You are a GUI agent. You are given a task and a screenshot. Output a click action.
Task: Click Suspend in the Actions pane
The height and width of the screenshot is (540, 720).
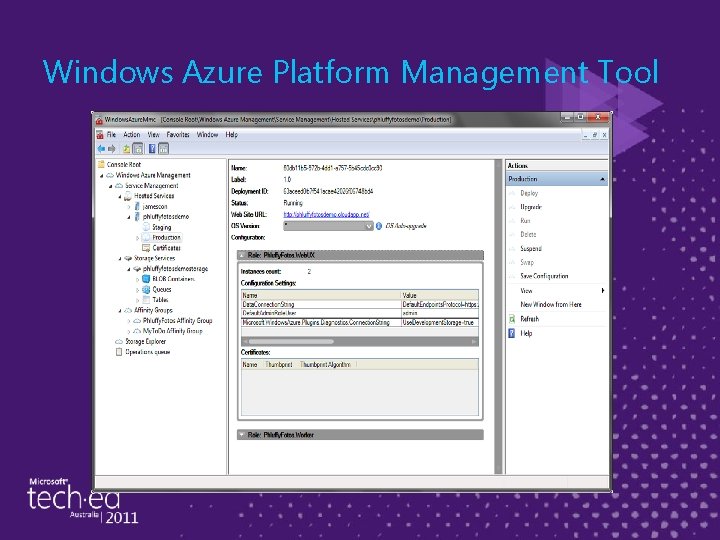click(531, 248)
